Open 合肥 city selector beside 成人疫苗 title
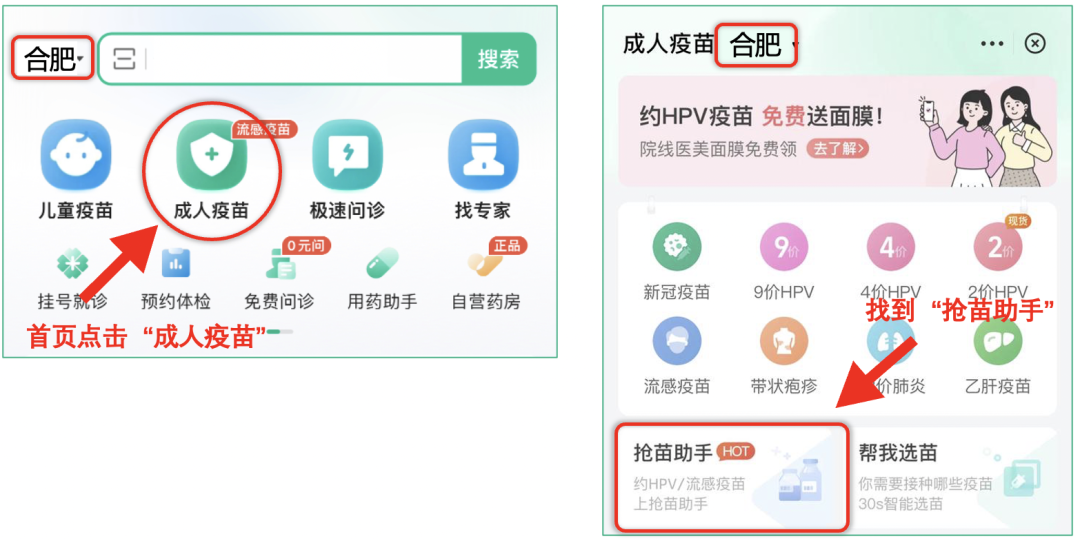The height and width of the screenshot is (543, 1080). 757,45
